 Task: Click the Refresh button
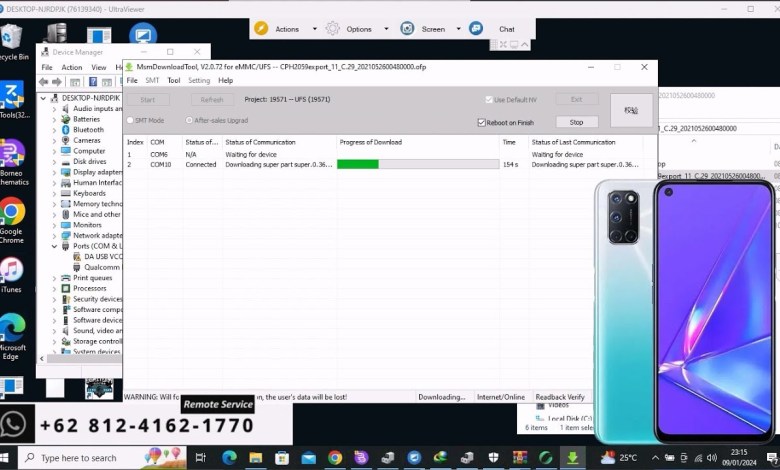[x=212, y=99]
